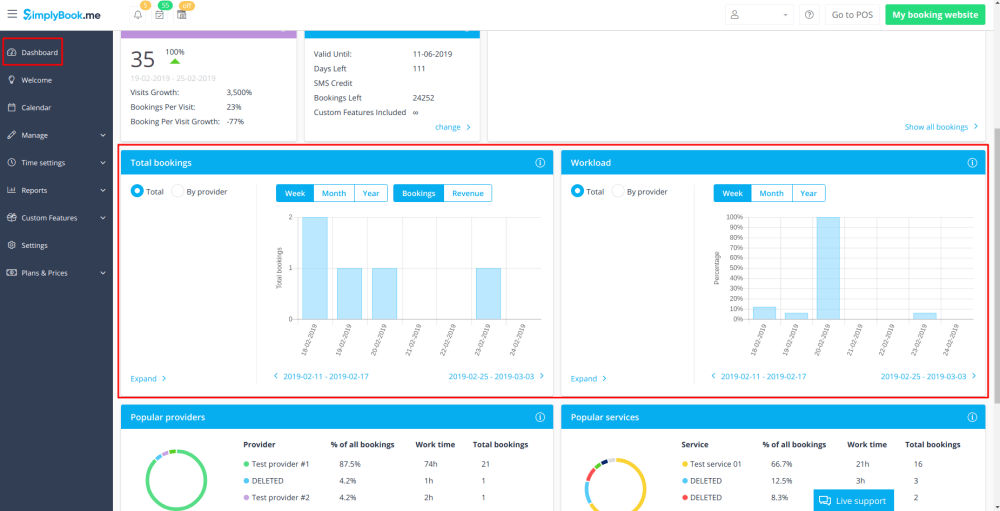Viewport: 1000px width, 511px height.
Task: Click the Total bookings info icon
Action: (x=540, y=163)
